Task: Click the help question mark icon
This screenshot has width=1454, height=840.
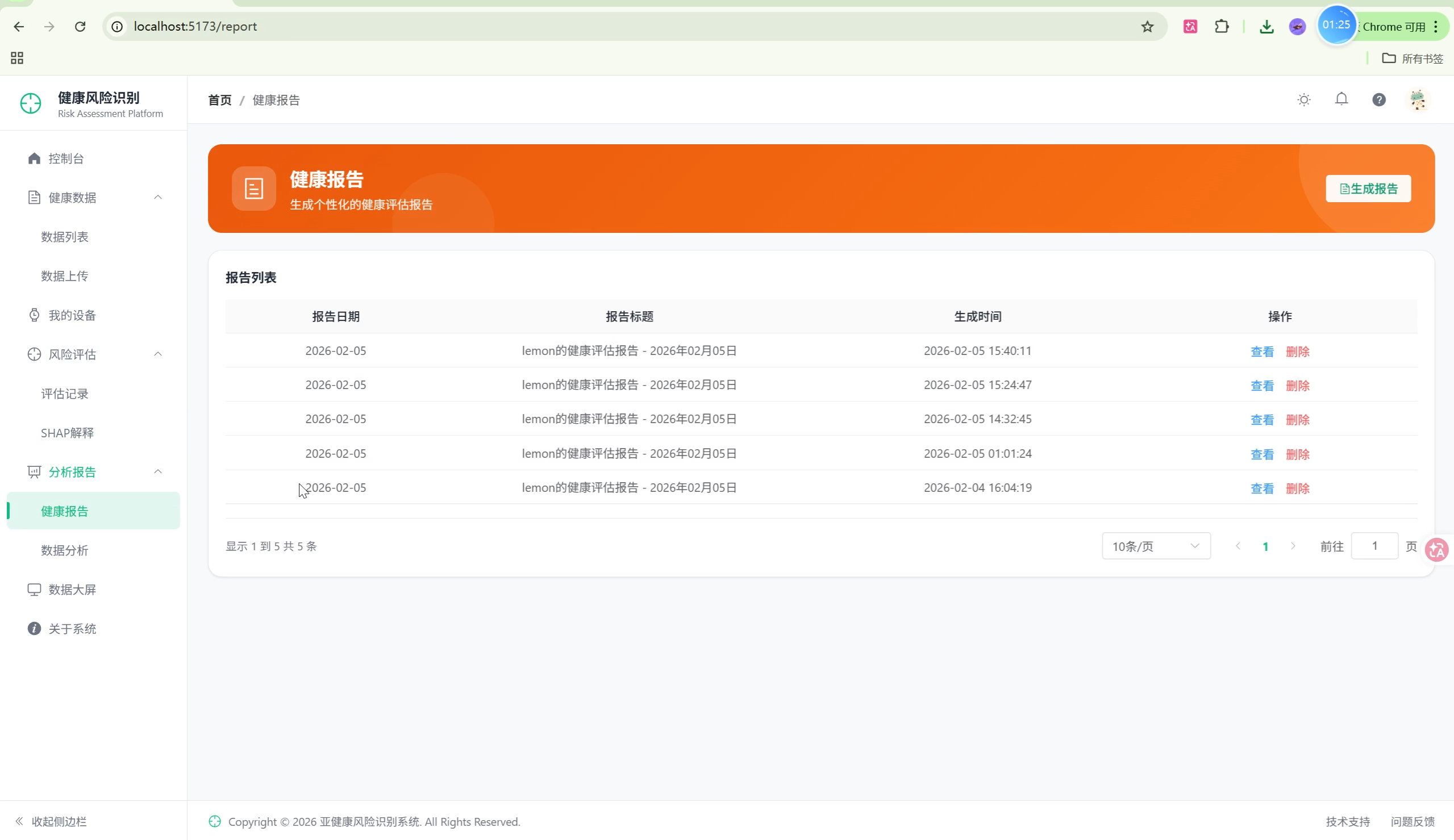Action: click(1378, 100)
